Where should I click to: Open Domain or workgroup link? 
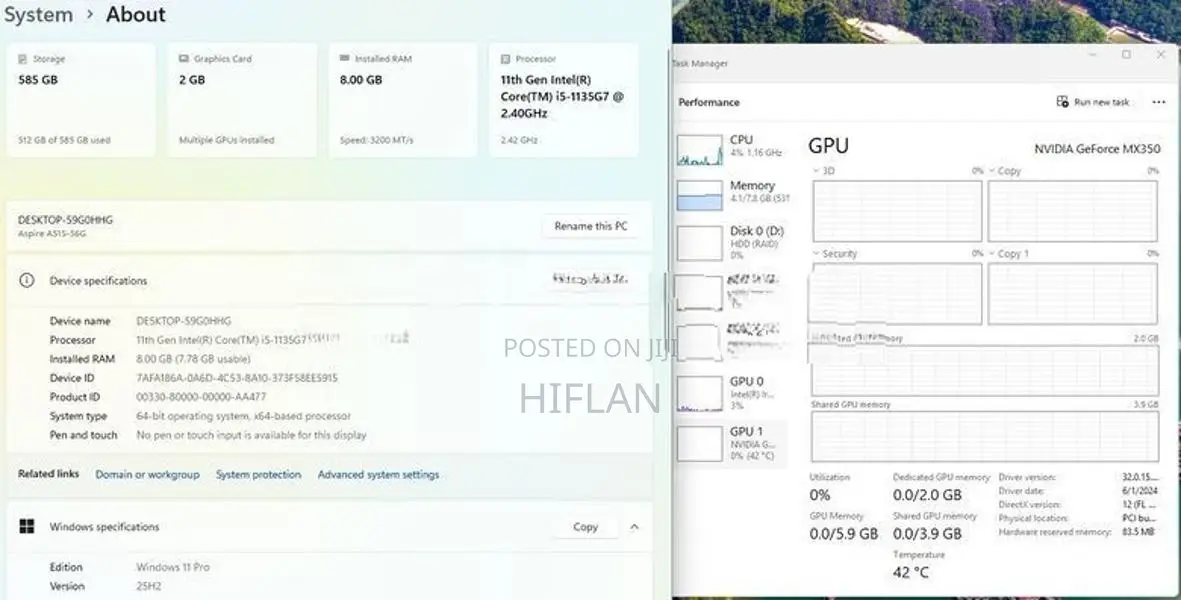(x=148, y=474)
